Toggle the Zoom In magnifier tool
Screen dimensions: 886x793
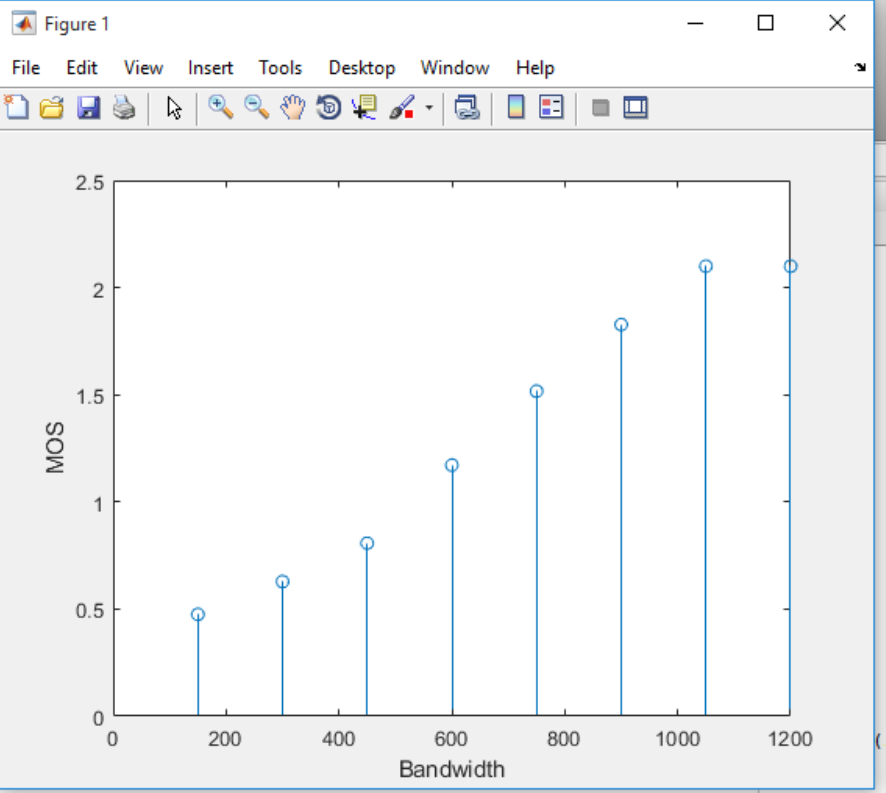[220, 107]
